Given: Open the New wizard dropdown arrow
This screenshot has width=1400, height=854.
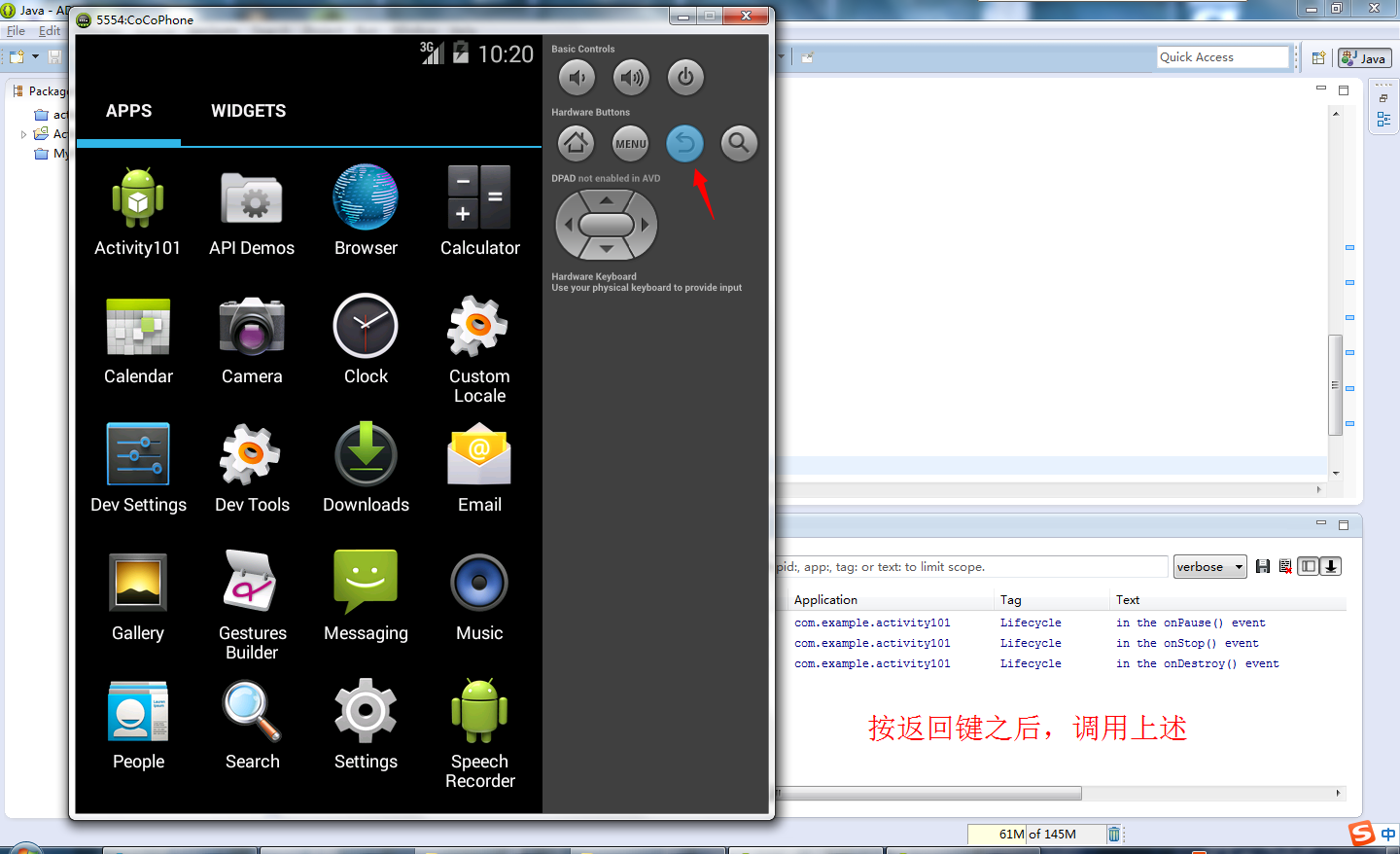Looking at the screenshot, I should tap(35, 57).
